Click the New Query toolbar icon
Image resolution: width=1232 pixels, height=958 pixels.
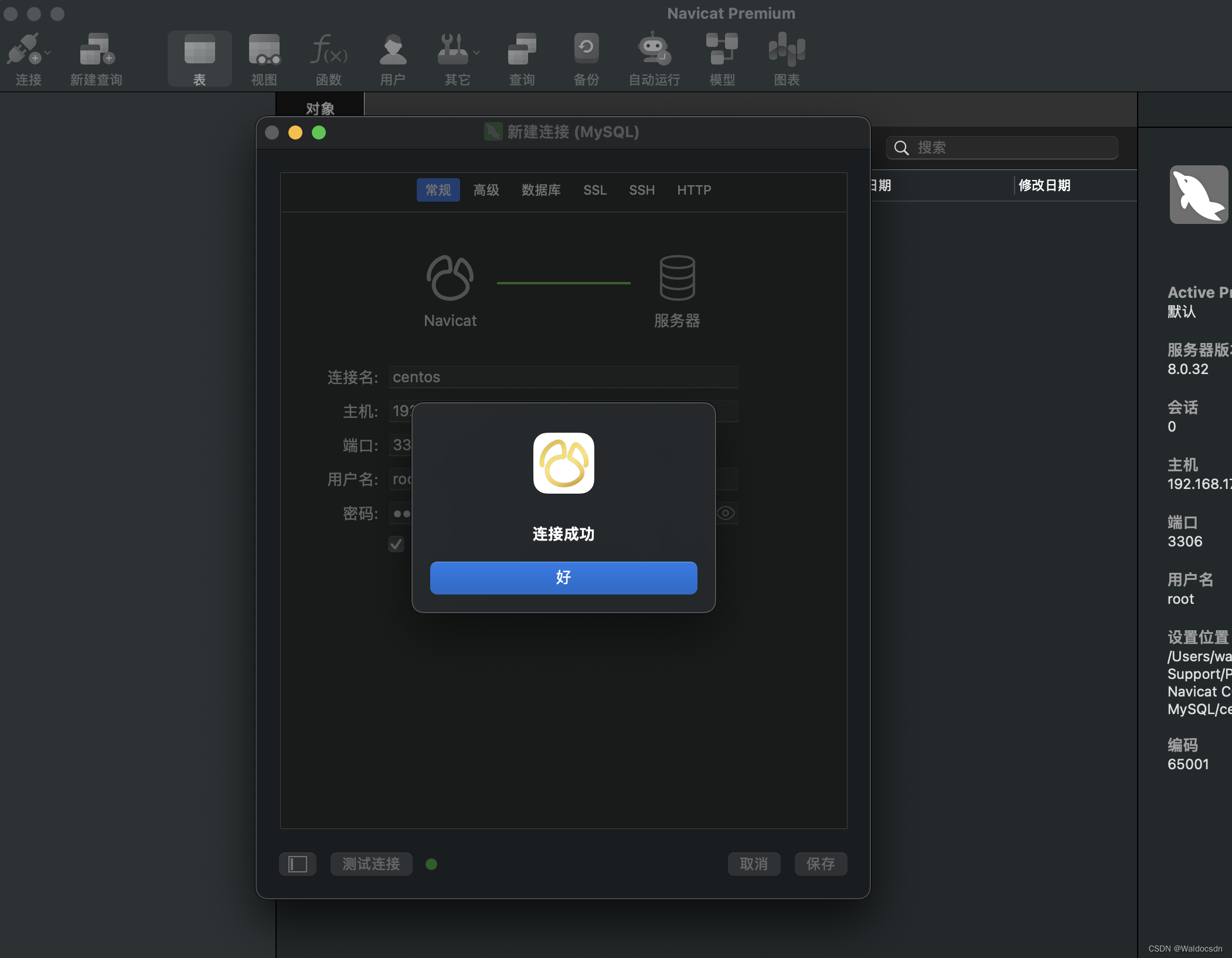(97, 49)
